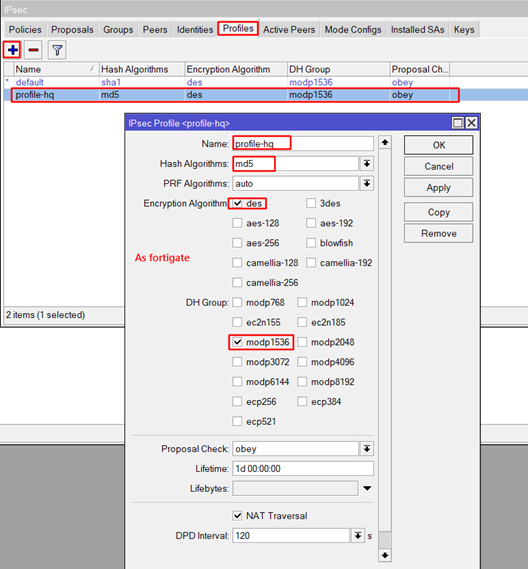Check modp1024 DH group
Screen dimensions: 528x569
pos(302,302)
